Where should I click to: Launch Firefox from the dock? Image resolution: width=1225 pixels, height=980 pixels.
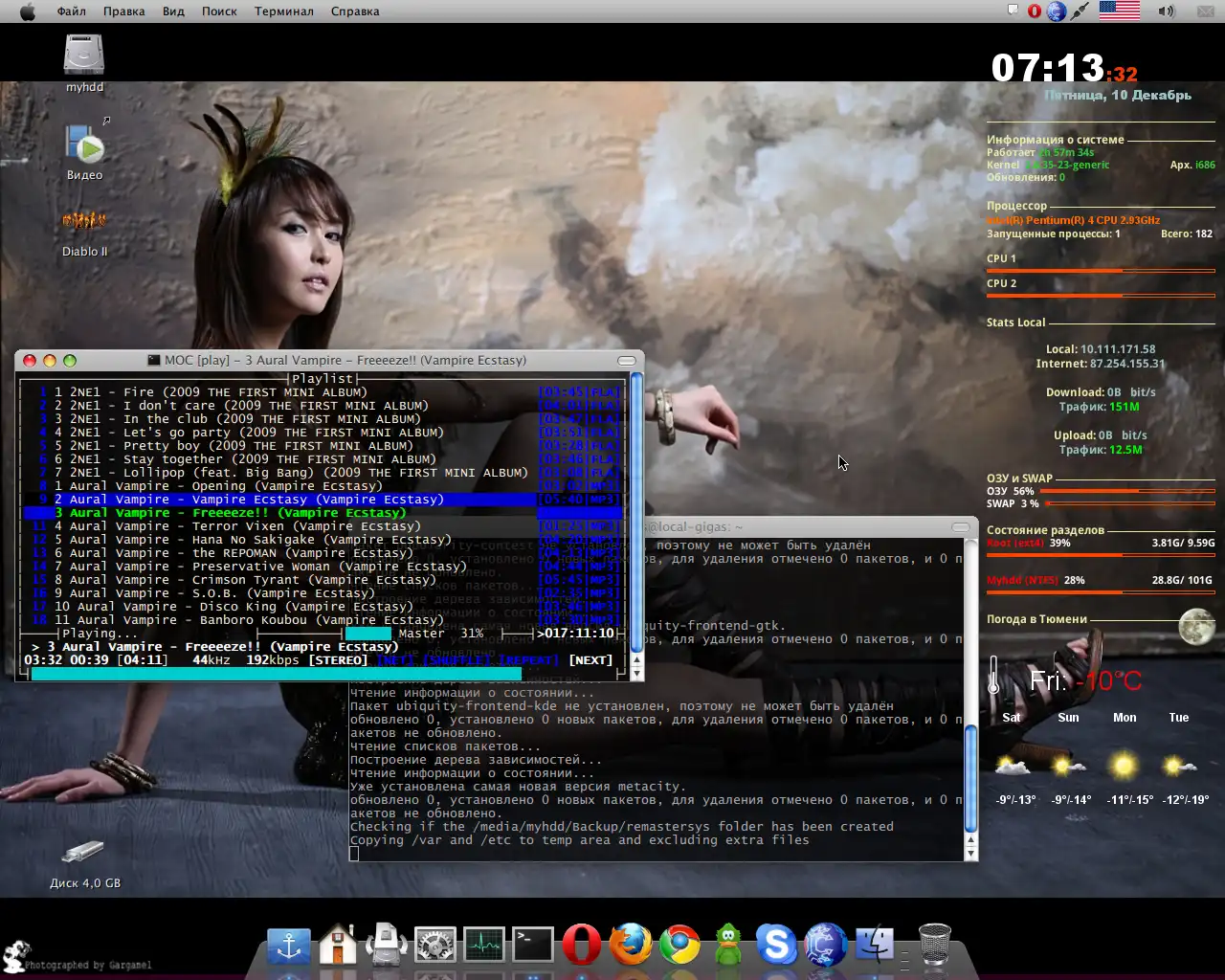631,946
